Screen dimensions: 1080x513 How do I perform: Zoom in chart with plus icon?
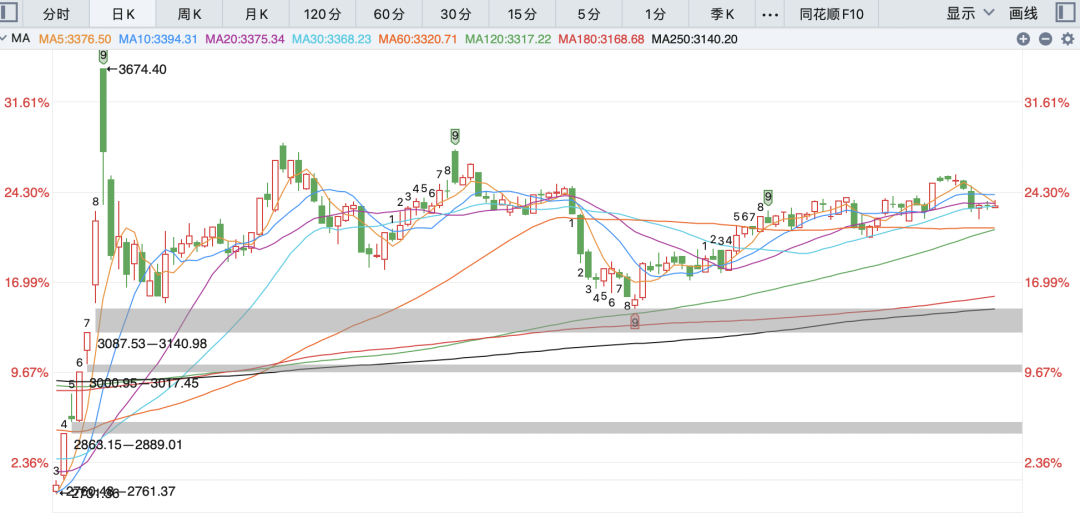point(1023,39)
